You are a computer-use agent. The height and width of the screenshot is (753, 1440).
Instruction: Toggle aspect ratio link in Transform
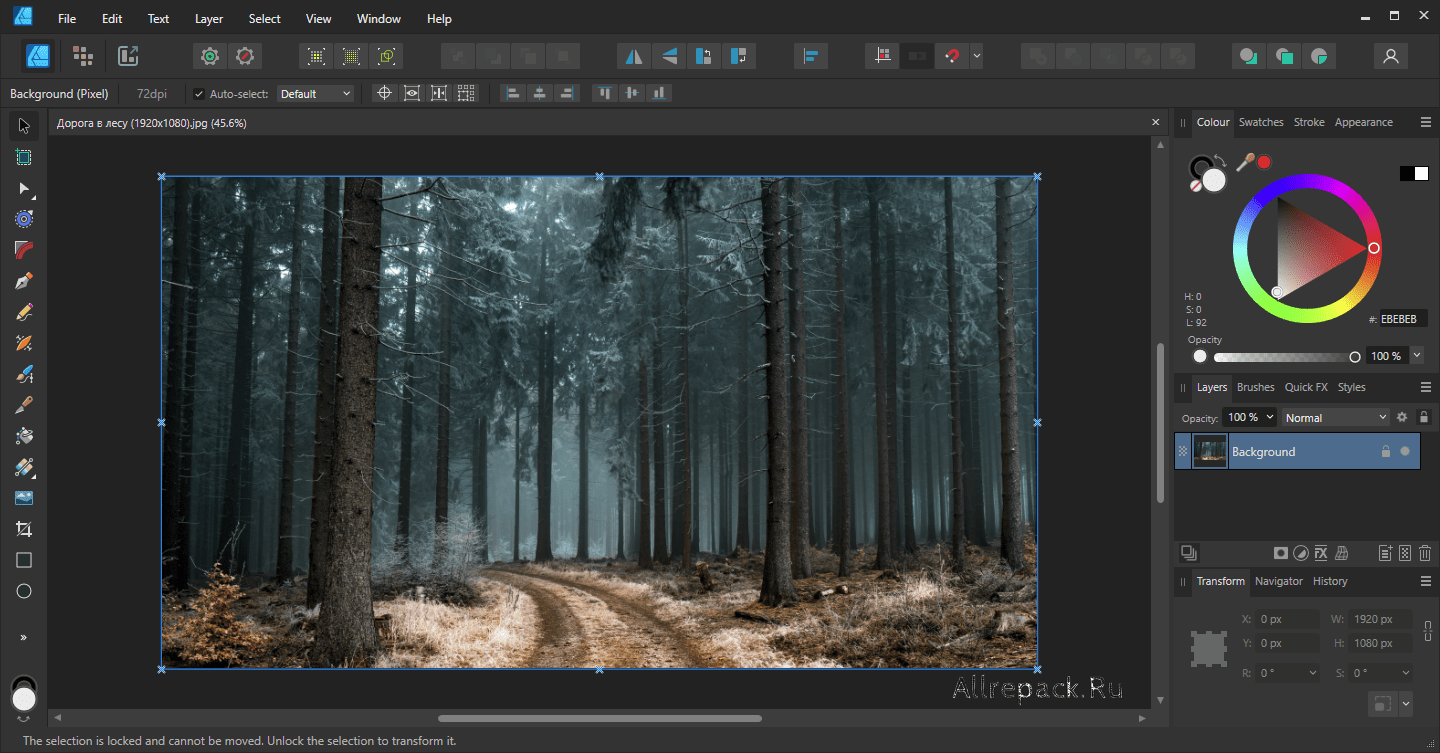1428,631
